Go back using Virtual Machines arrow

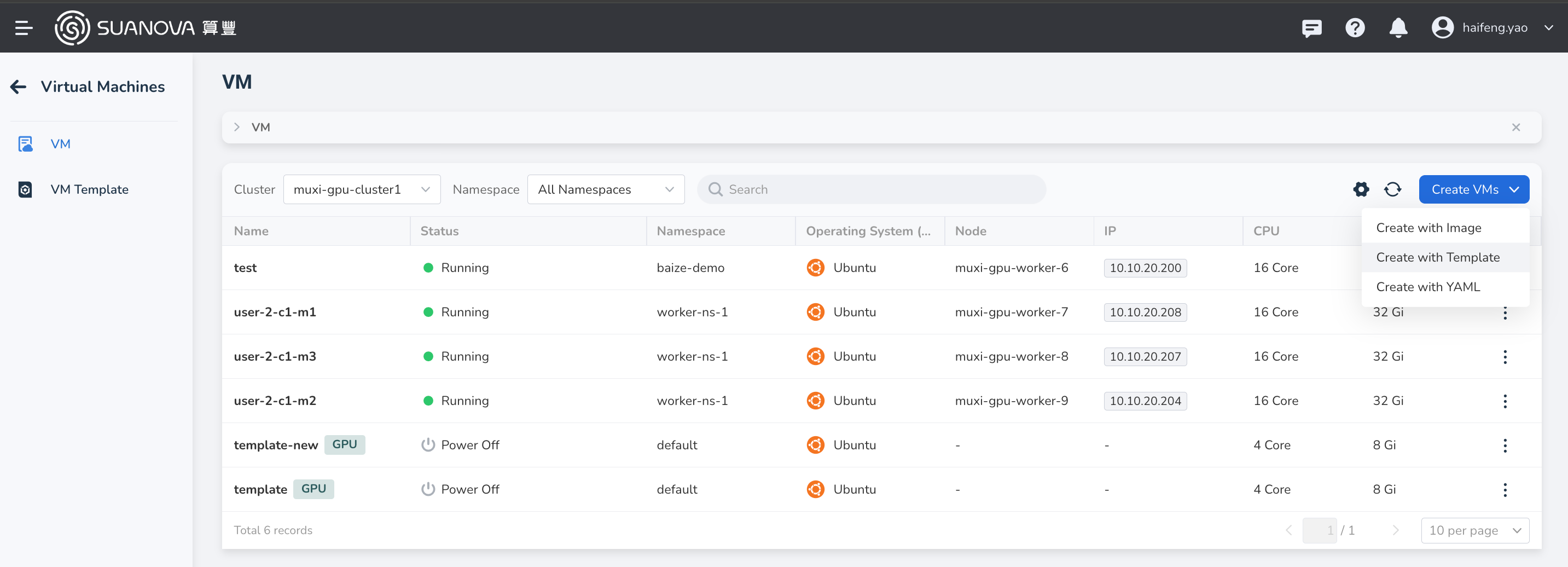[x=18, y=86]
